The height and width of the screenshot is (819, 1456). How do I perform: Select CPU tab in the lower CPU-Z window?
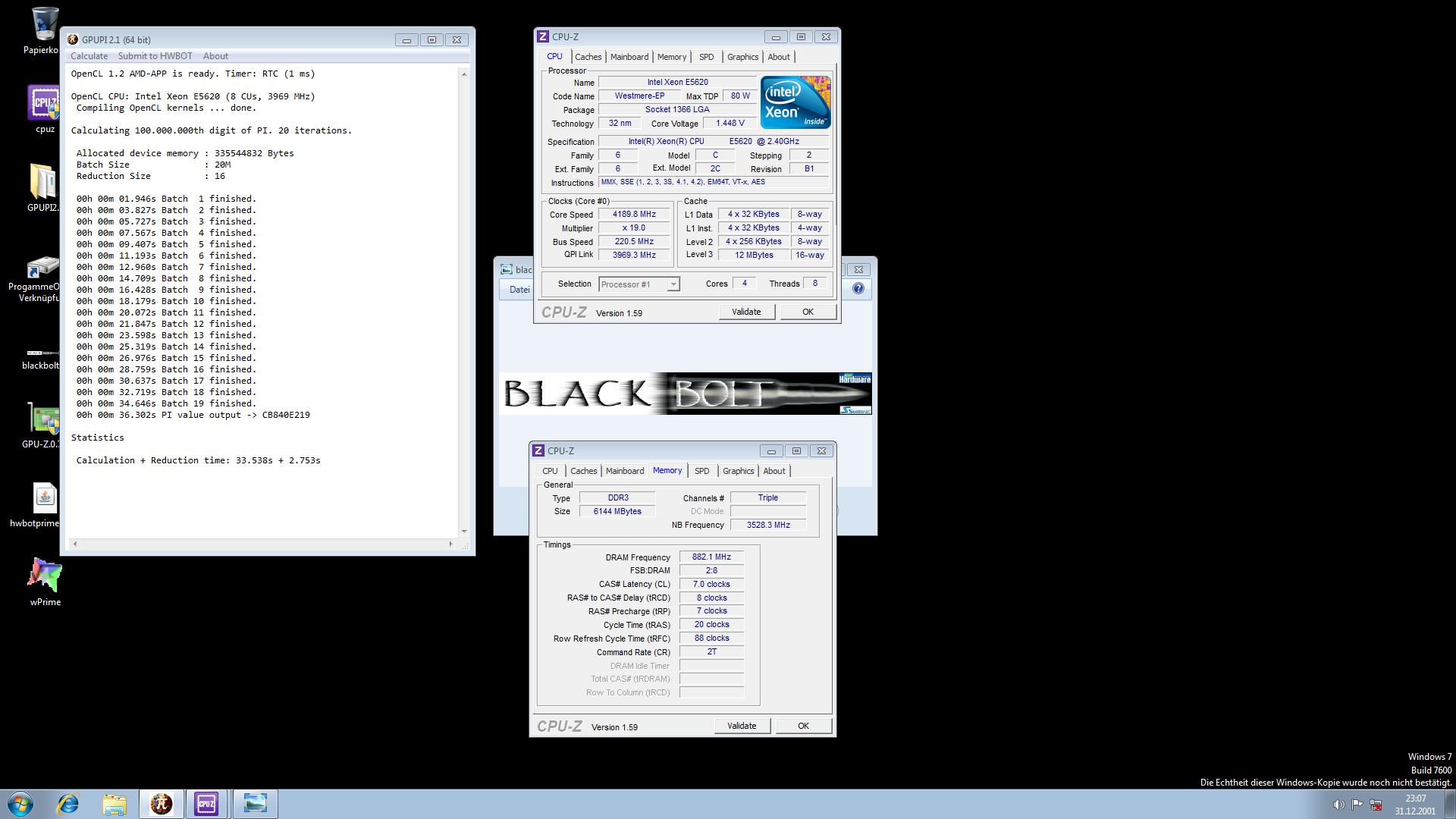pyautogui.click(x=550, y=471)
